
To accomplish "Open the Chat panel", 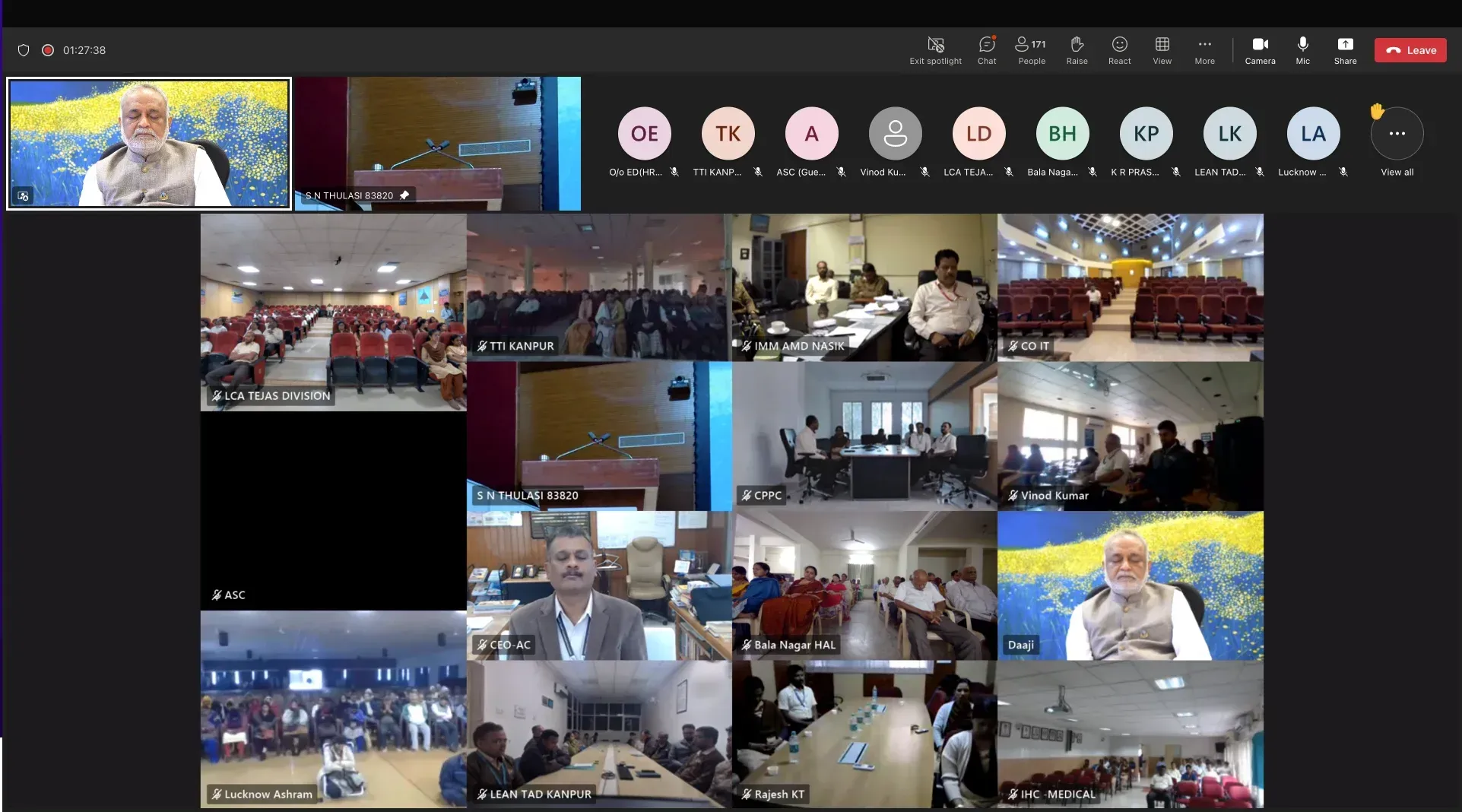I will [x=987, y=51].
